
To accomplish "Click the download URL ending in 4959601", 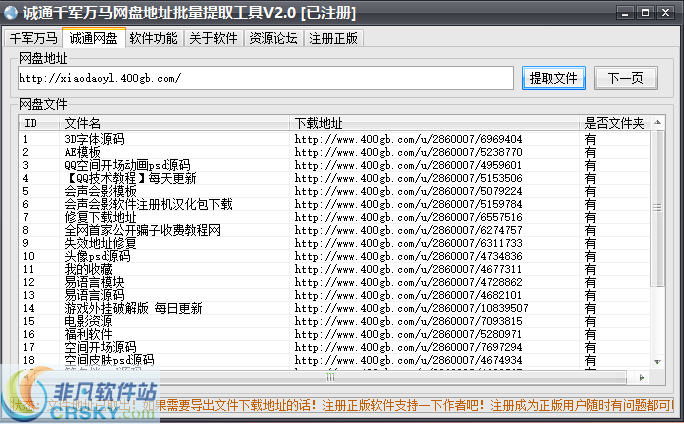I will 408,165.
